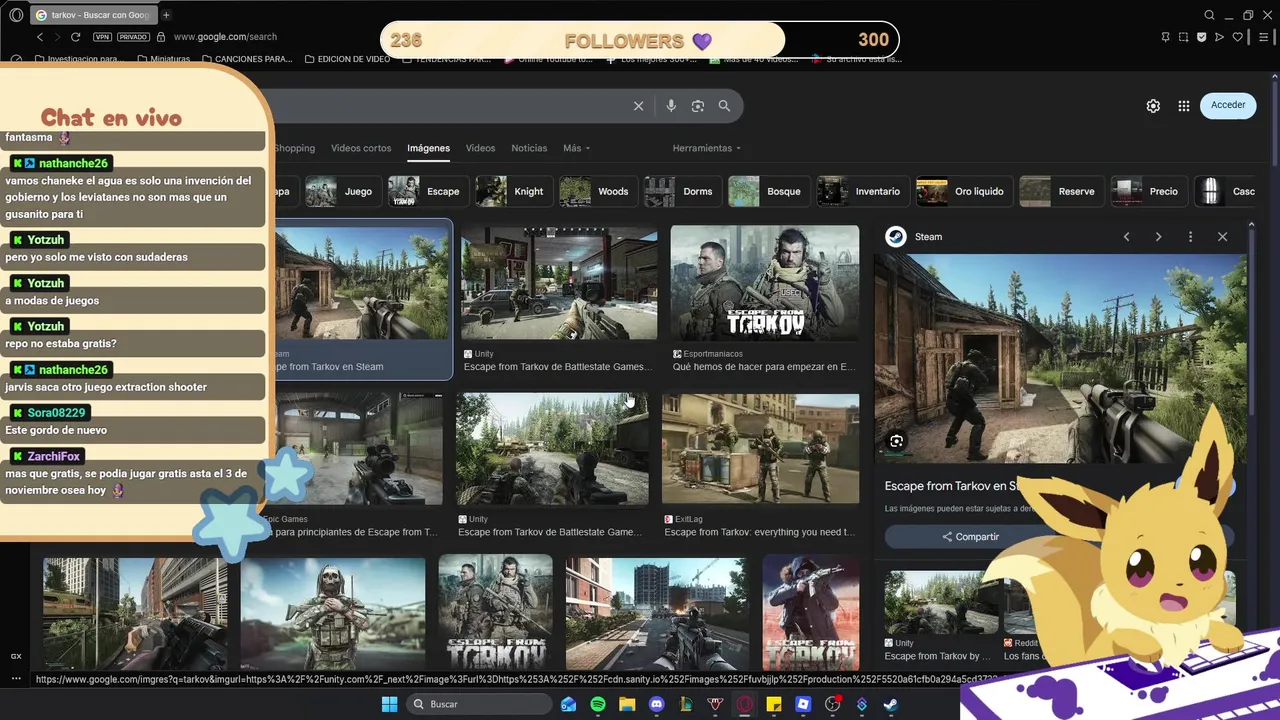The image size is (1280, 720).
Task: Open Roblox from the taskbar
Action: coord(803,704)
